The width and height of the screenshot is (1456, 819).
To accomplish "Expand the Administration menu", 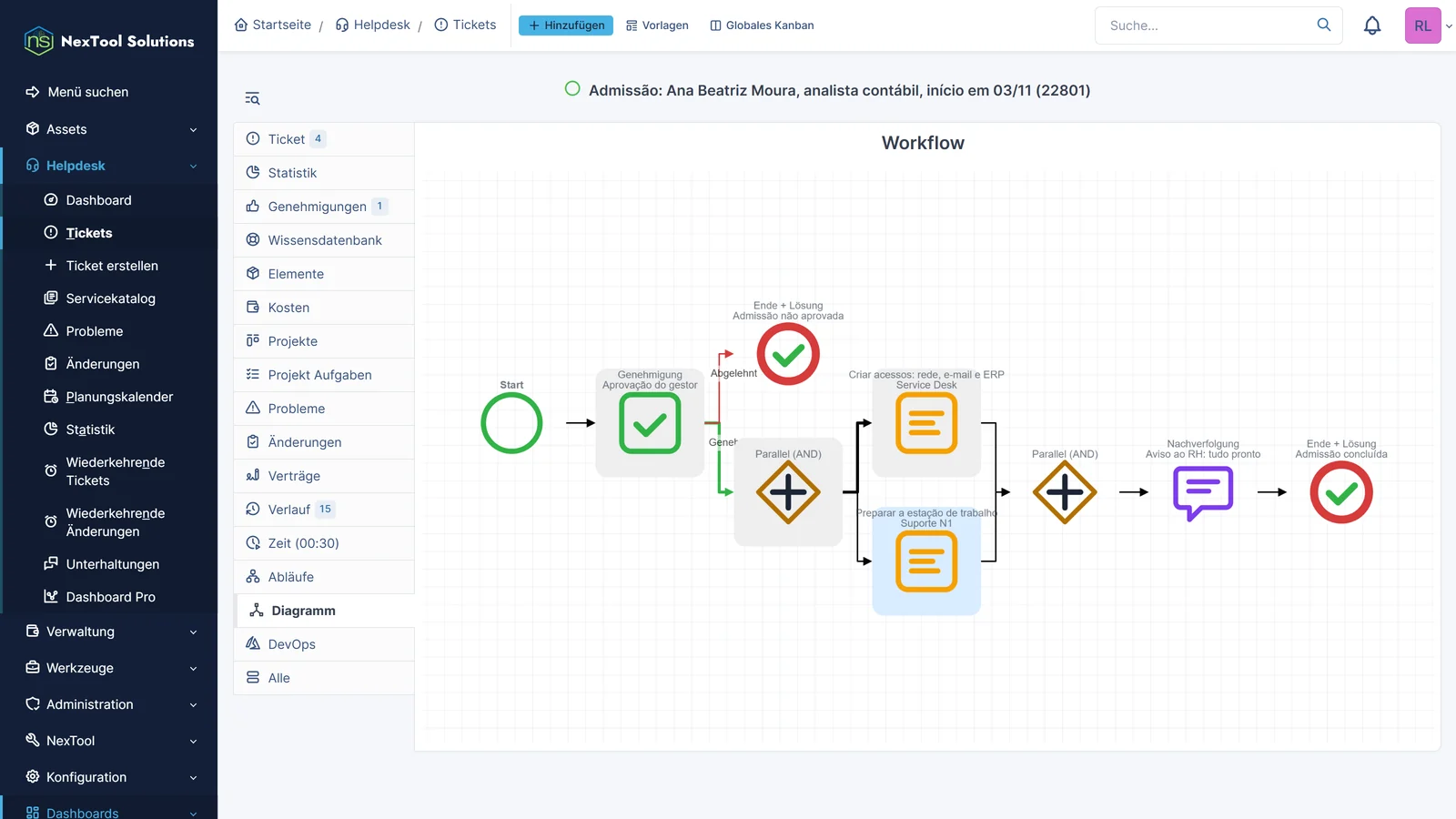I will tap(109, 704).
